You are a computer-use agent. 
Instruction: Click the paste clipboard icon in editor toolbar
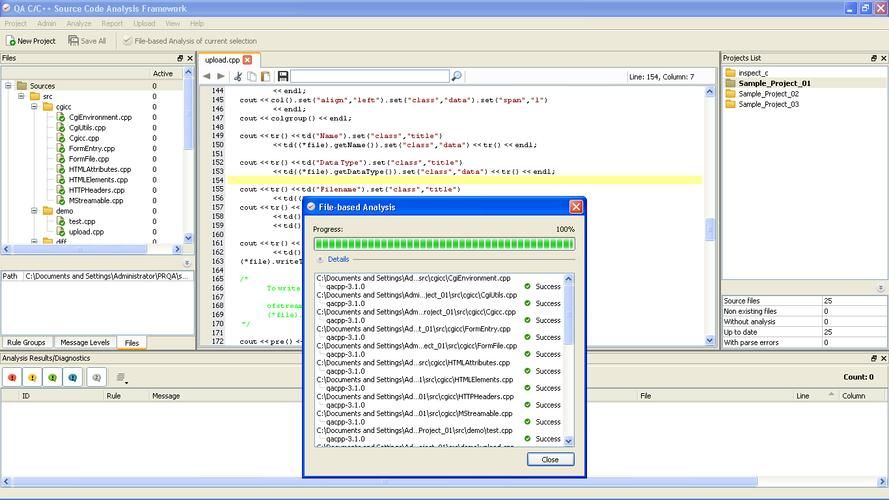(265, 76)
